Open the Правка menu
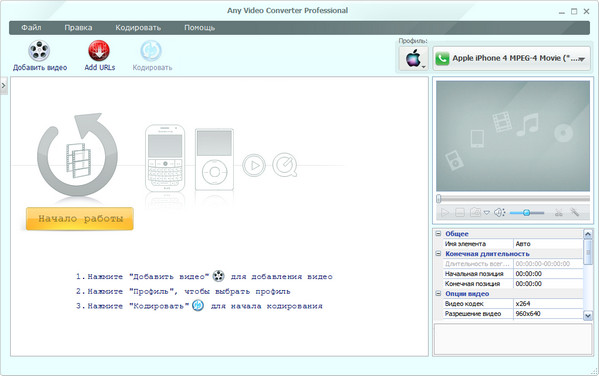 78,28
